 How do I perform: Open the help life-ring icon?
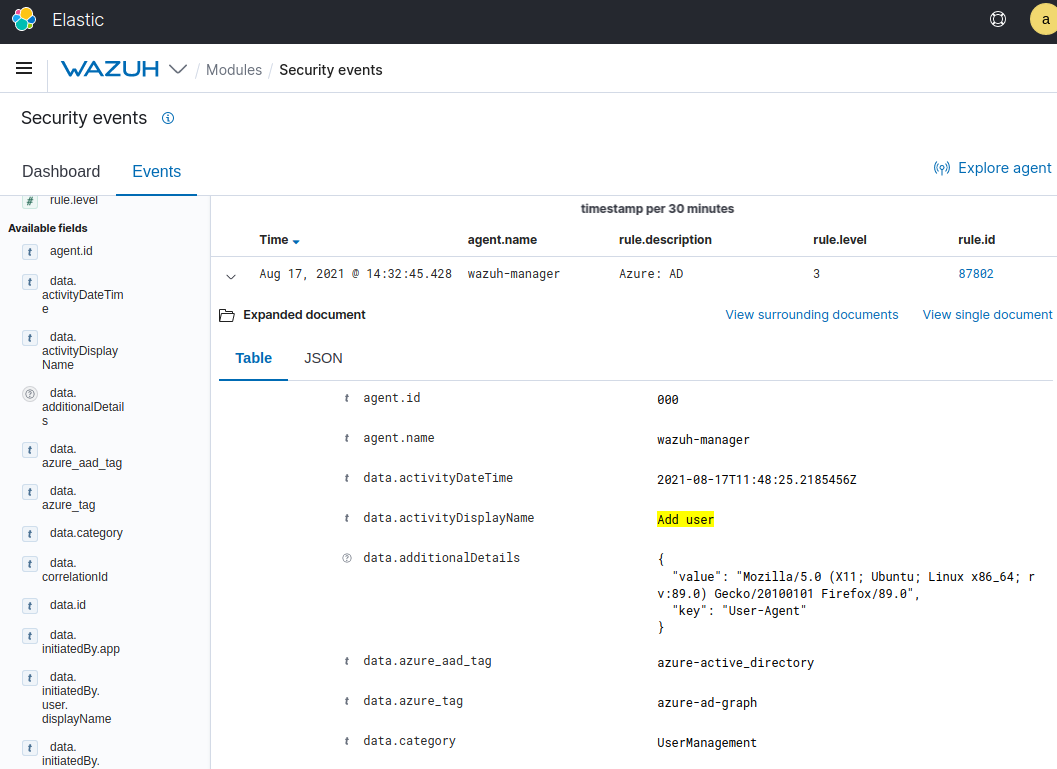[x=997, y=19]
